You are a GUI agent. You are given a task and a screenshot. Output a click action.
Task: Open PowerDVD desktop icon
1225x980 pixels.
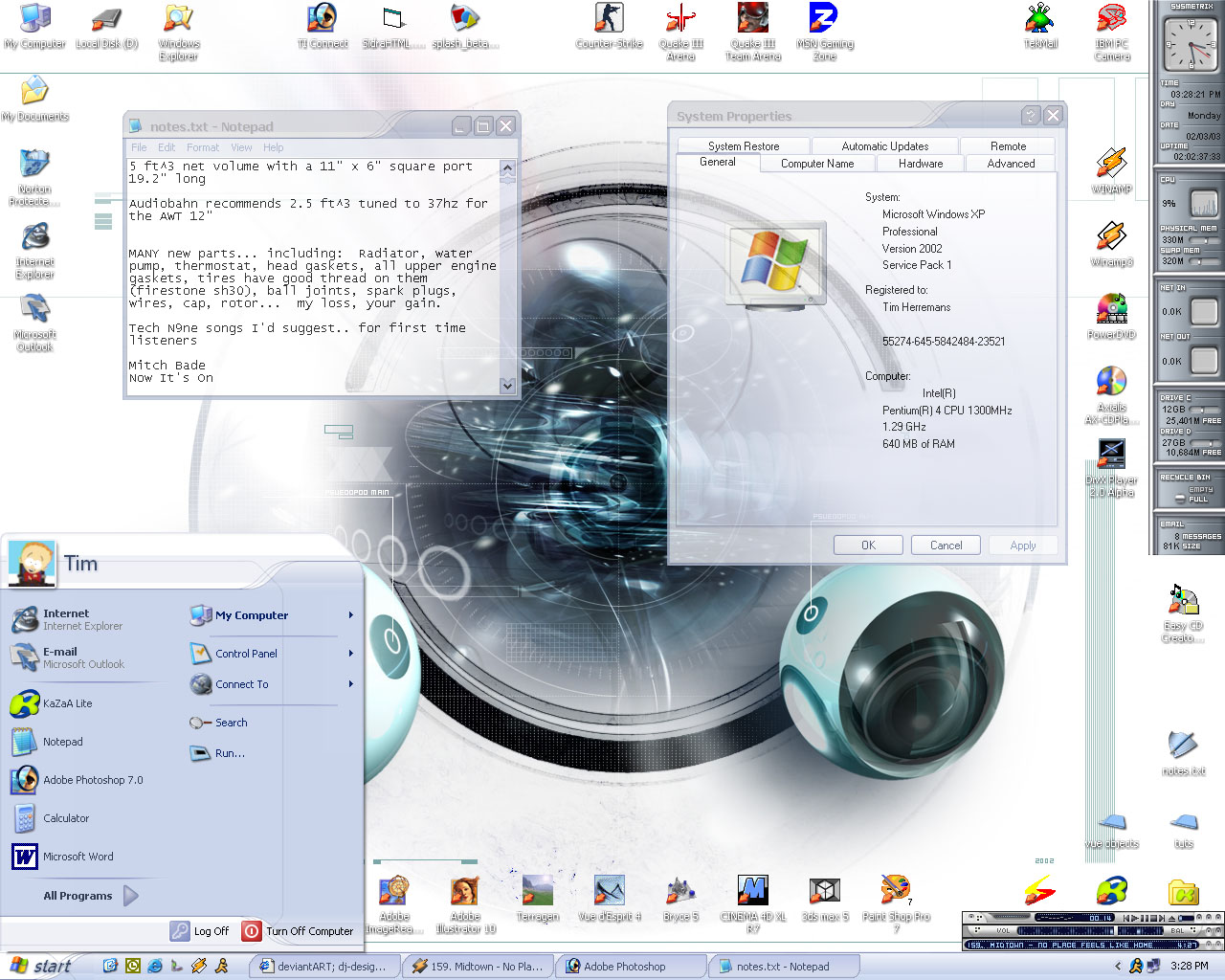pos(1111,318)
